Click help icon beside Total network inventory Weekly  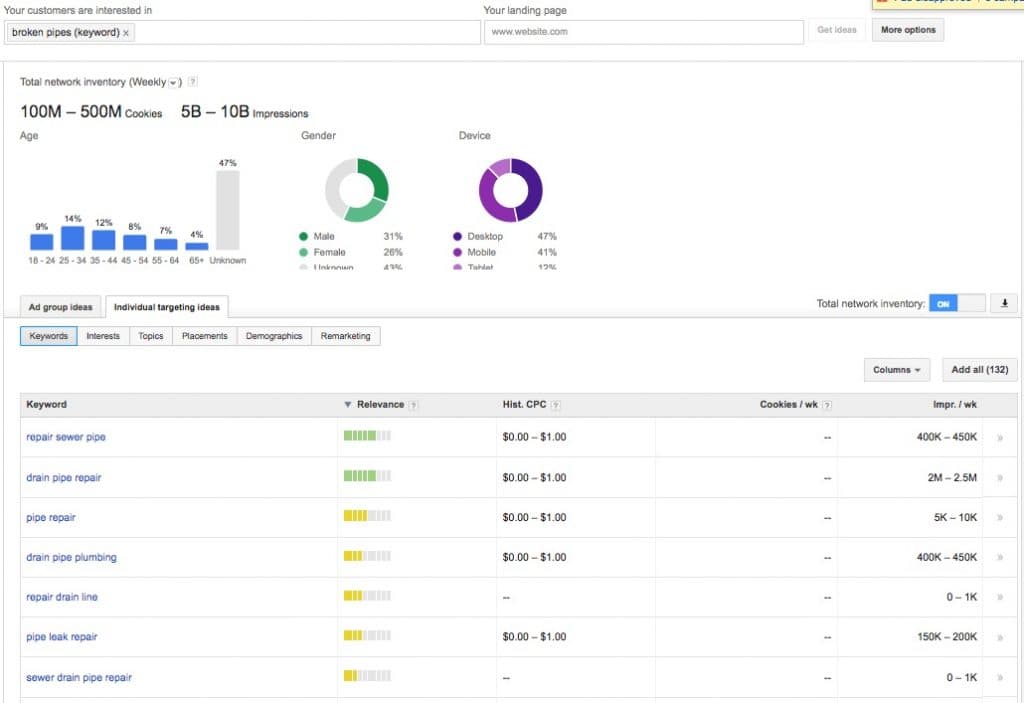(193, 82)
